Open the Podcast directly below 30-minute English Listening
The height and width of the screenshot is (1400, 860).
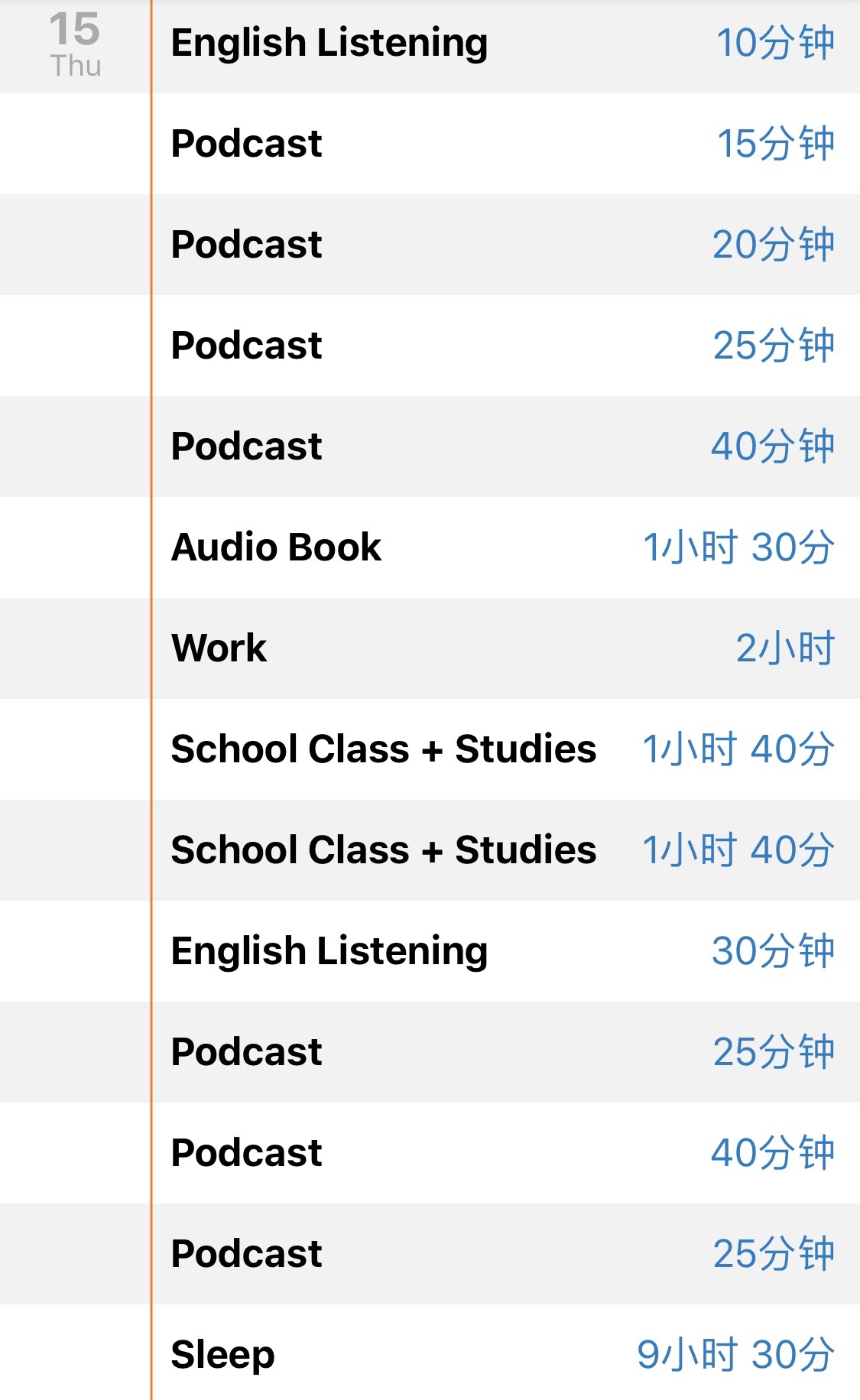pos(506,1052)
